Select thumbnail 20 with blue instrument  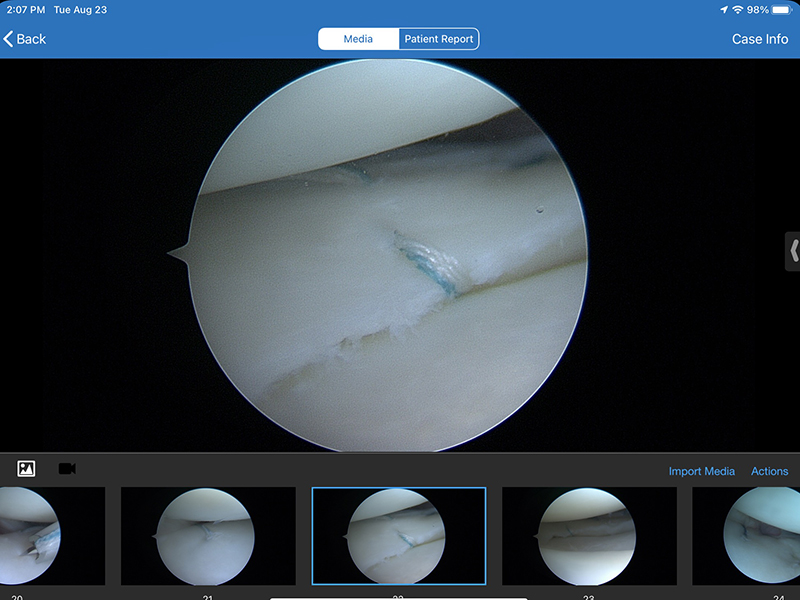53,536
